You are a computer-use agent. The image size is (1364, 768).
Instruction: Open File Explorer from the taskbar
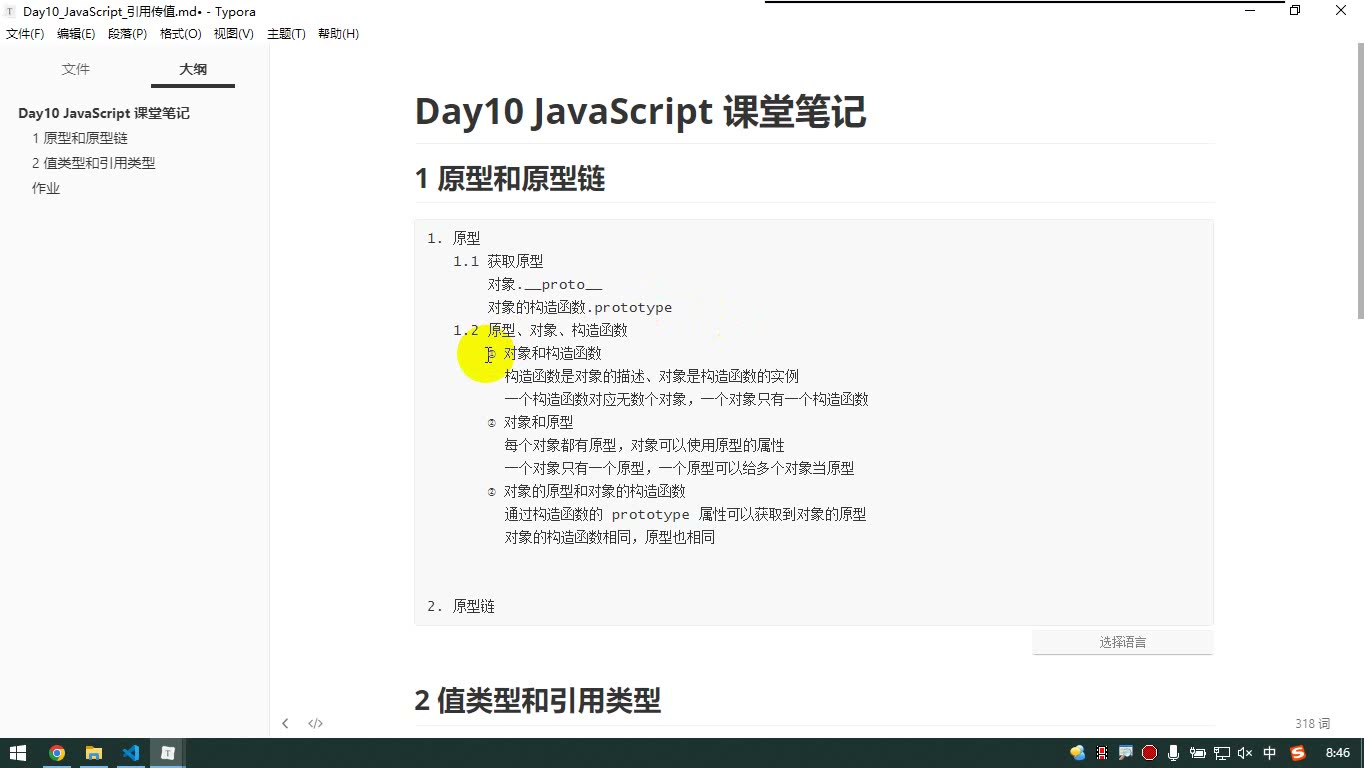[x=94, y=753]
